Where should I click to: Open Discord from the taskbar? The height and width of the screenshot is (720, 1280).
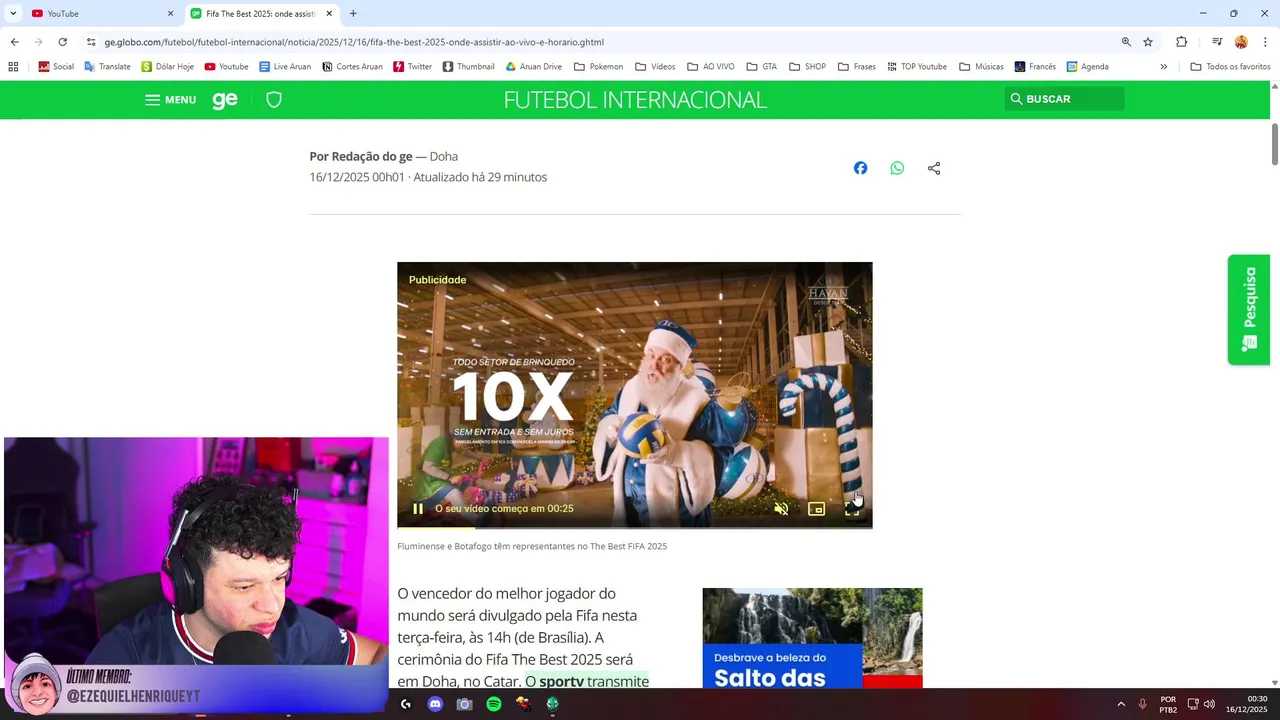pos(435,704)
